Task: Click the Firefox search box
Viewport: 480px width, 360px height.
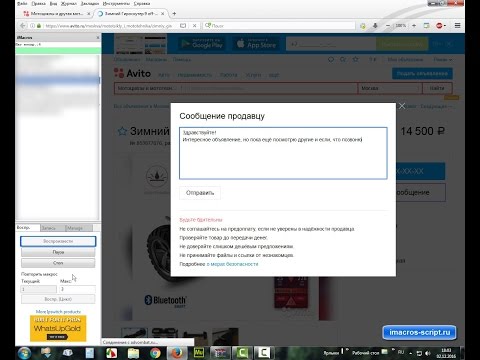Action: click(x=280, y=26)
